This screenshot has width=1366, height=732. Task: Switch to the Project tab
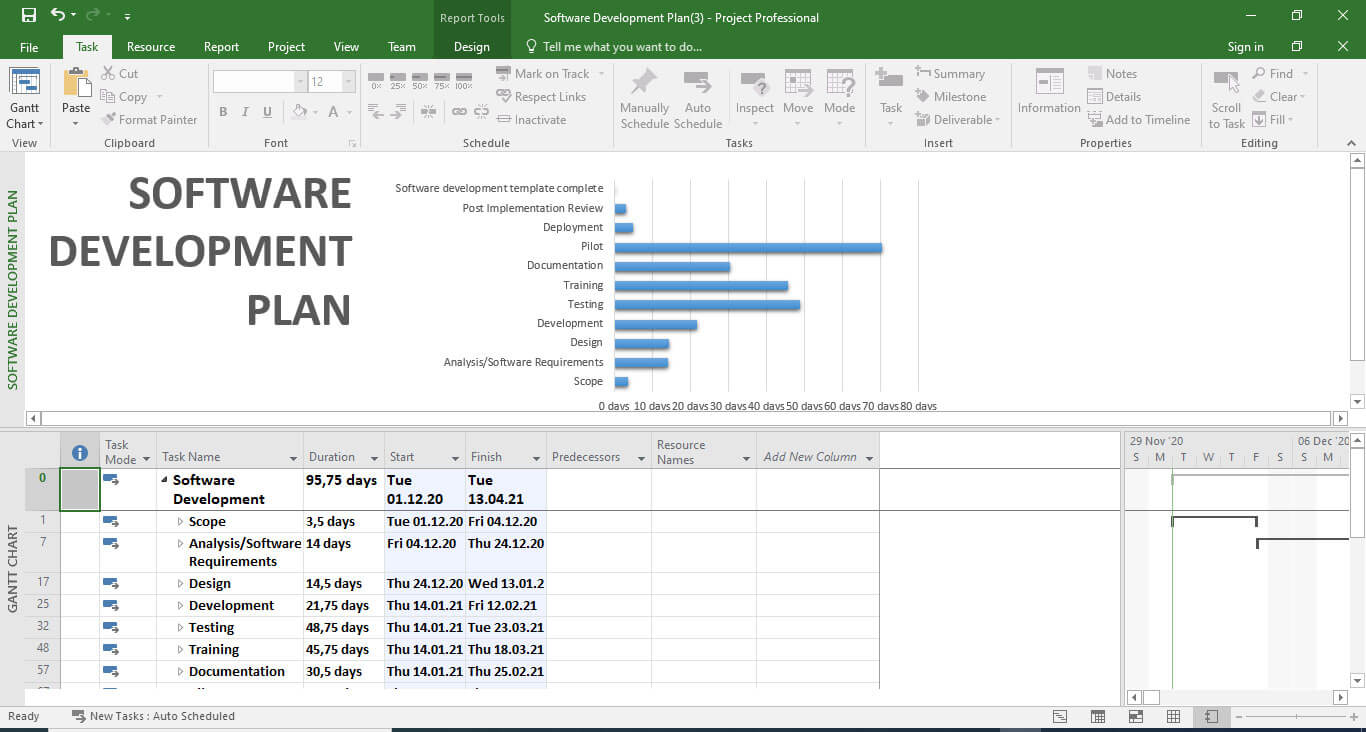pyautogui.click(x=286, y=47)
